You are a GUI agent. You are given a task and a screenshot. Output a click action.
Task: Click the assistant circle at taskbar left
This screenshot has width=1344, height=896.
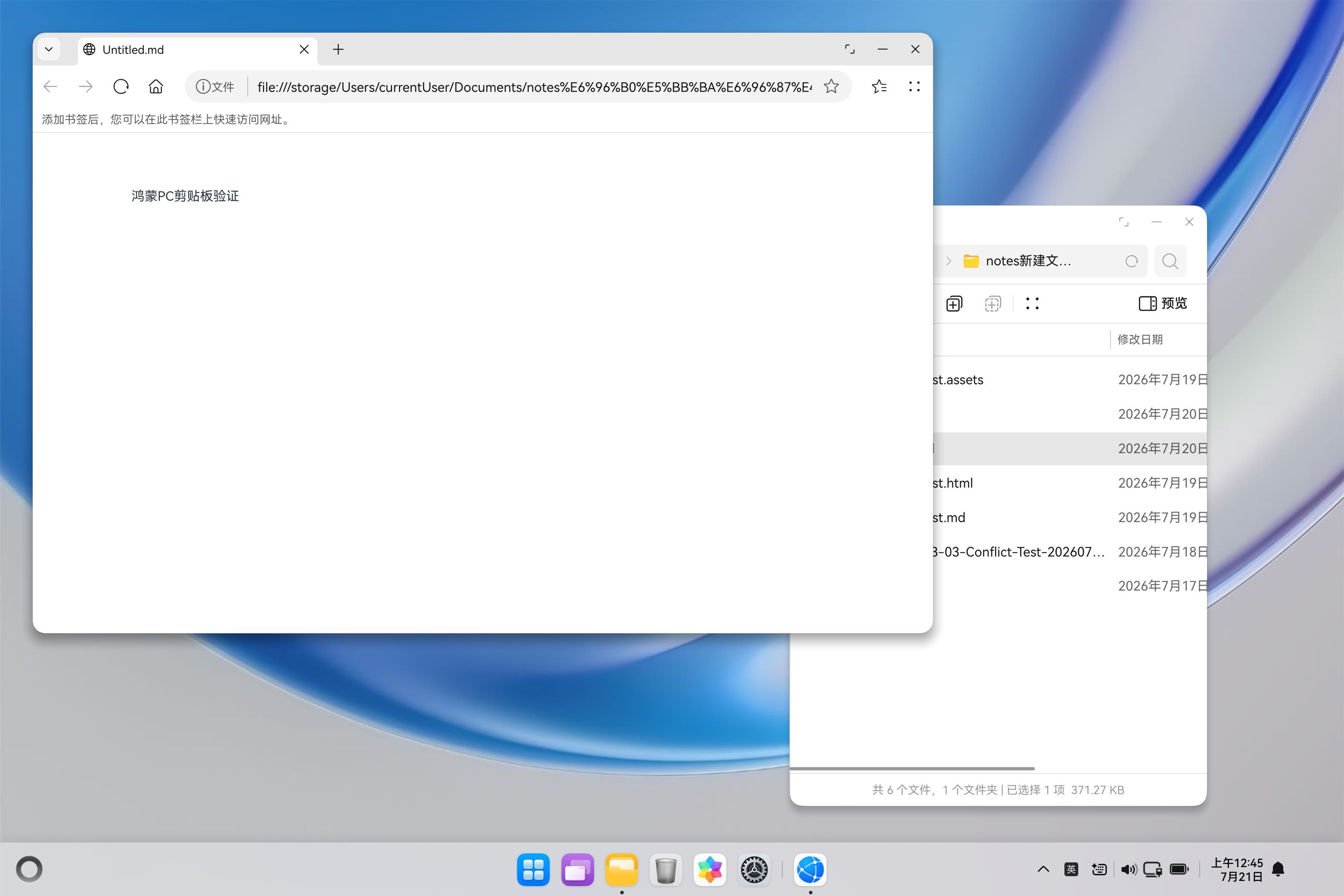point(29,870)
